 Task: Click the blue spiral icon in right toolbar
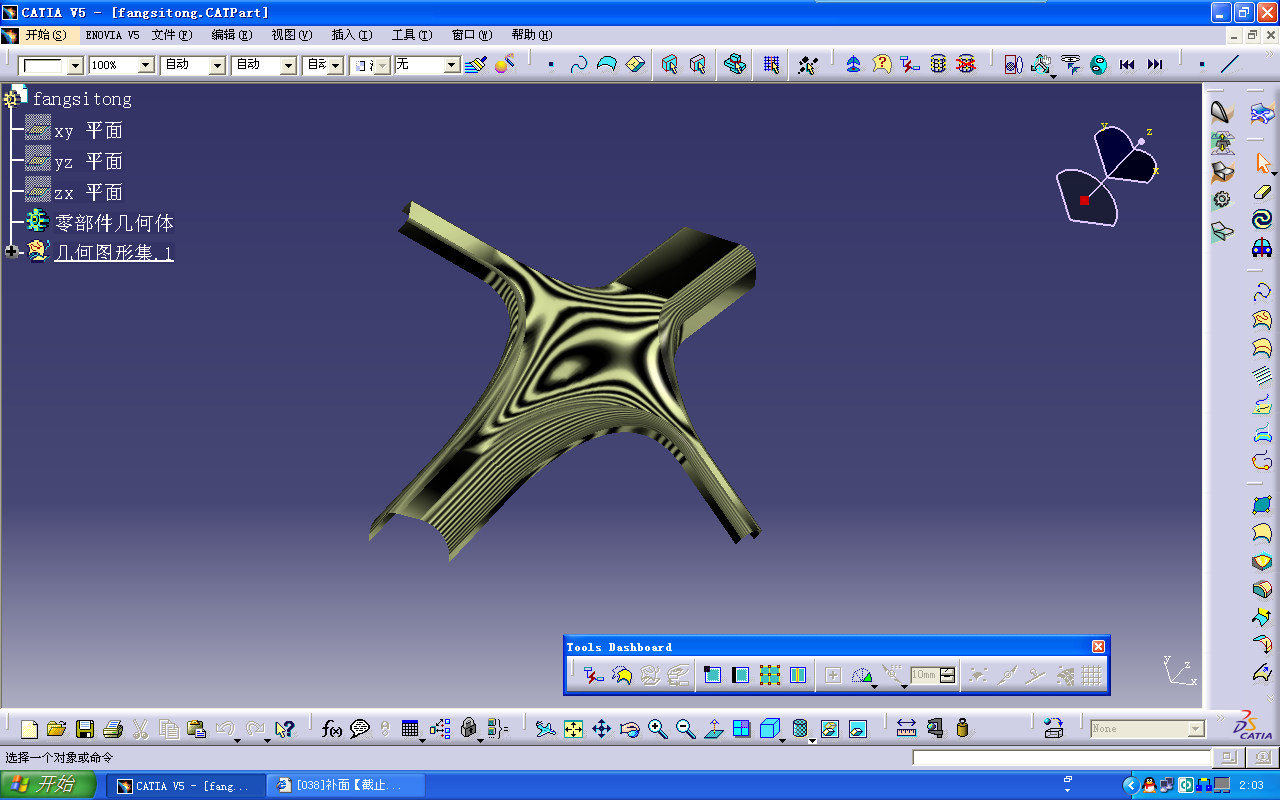tap(1262, 219)
